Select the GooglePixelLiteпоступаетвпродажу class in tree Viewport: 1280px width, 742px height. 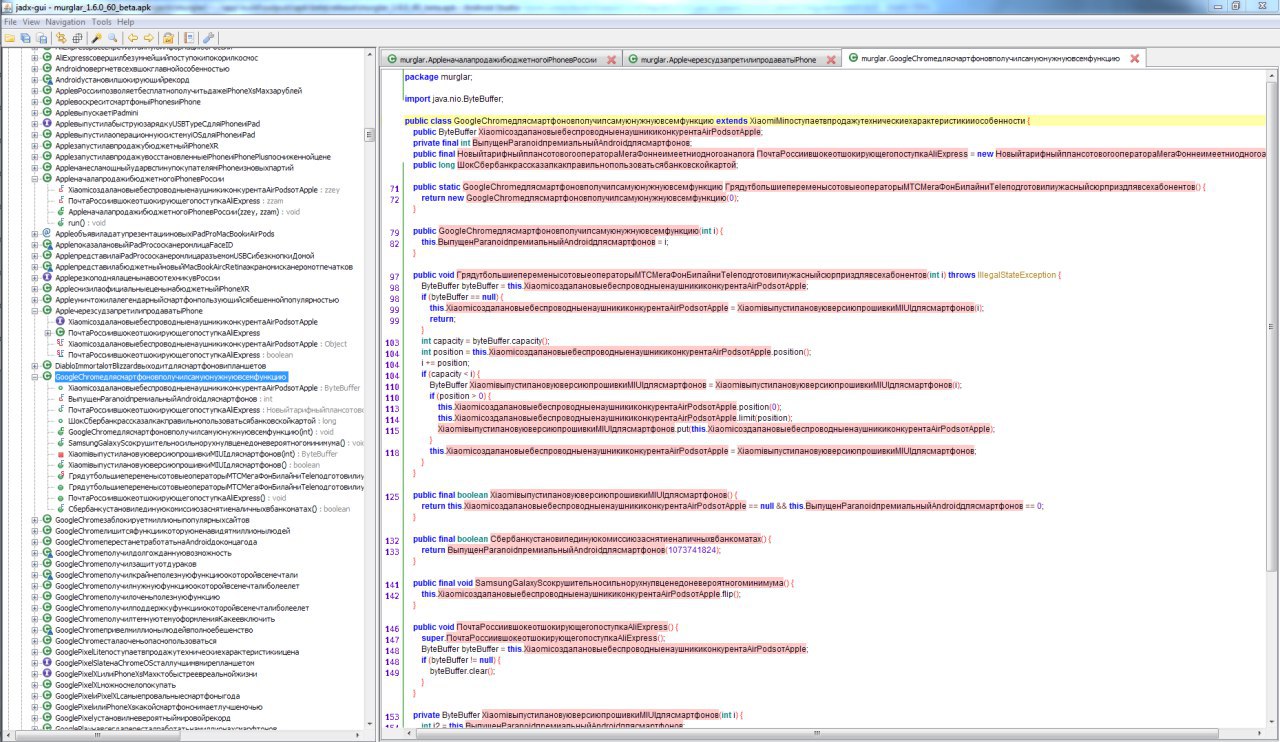point(177,651)
